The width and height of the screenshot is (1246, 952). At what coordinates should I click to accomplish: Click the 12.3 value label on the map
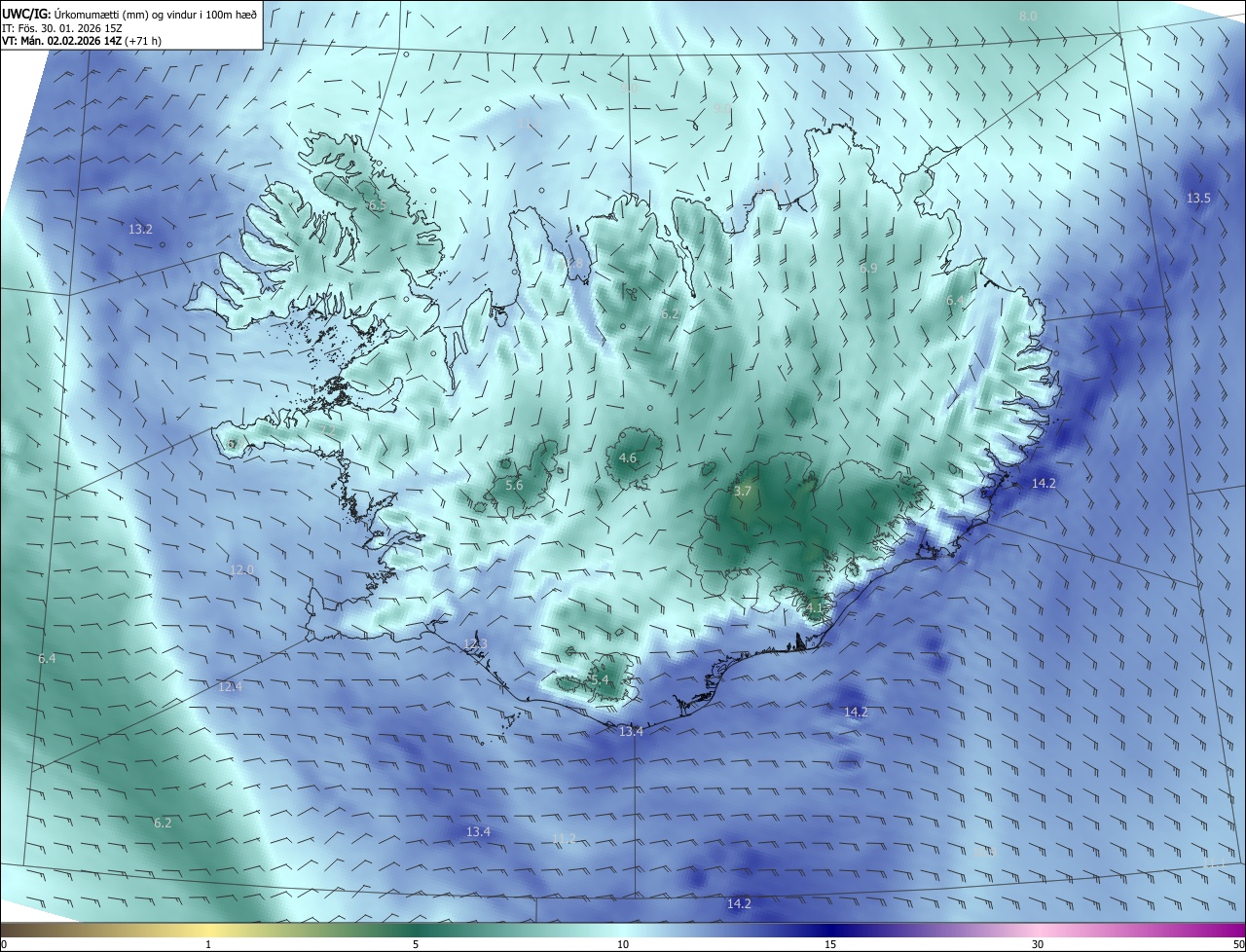(x=475, y=644)
